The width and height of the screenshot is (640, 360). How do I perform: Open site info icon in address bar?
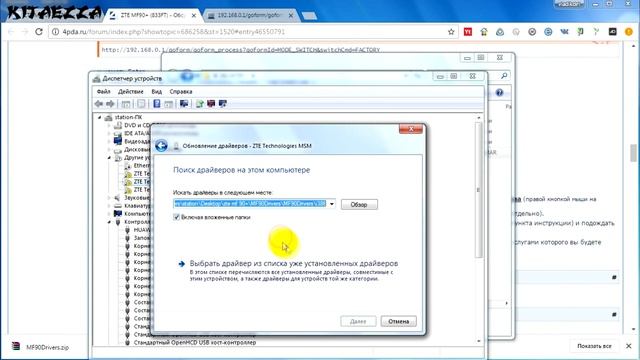[56, 31]
